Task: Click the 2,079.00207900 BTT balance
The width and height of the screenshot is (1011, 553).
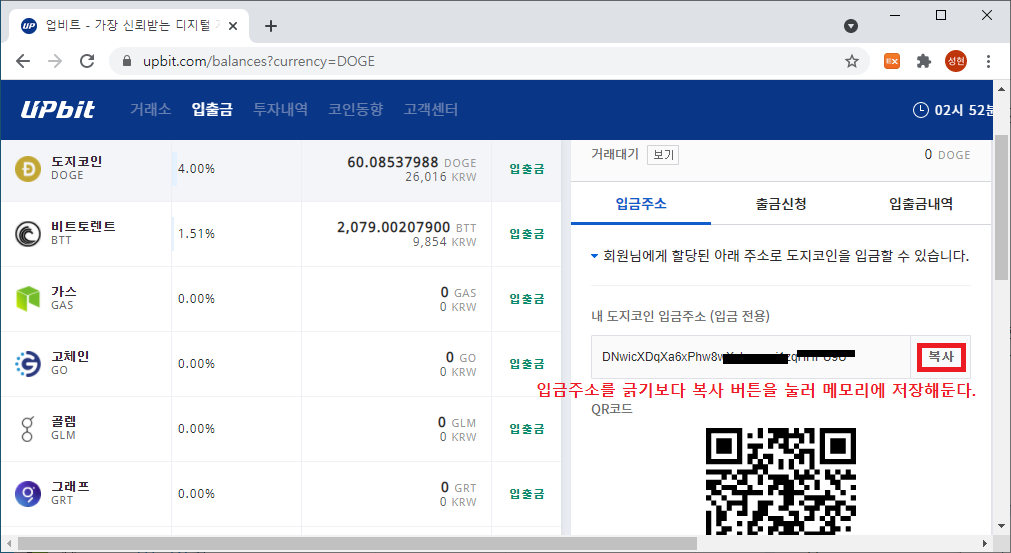Action: click(x=406, y=227)
